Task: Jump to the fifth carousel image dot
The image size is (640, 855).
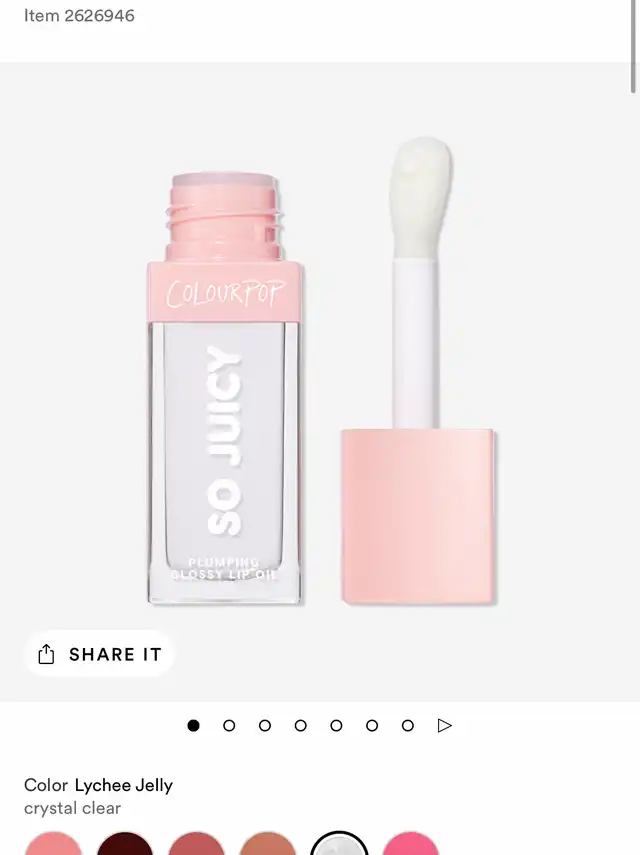Action: pyautogui.click(x=336, y=725)
